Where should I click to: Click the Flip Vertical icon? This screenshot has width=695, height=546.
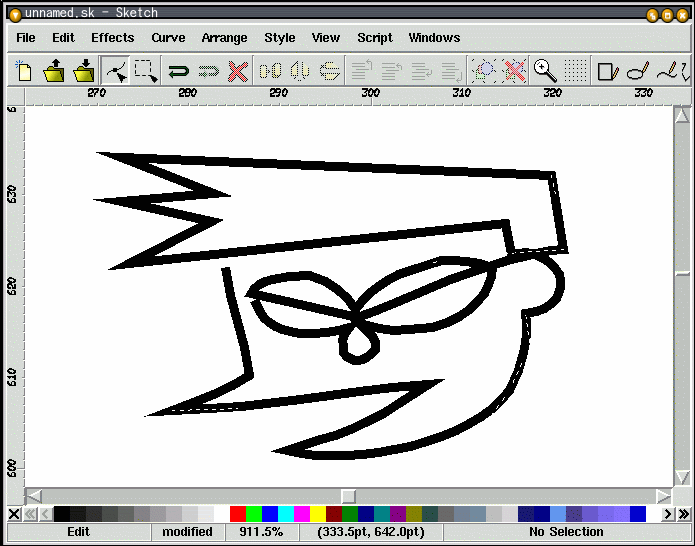point(329,71)
